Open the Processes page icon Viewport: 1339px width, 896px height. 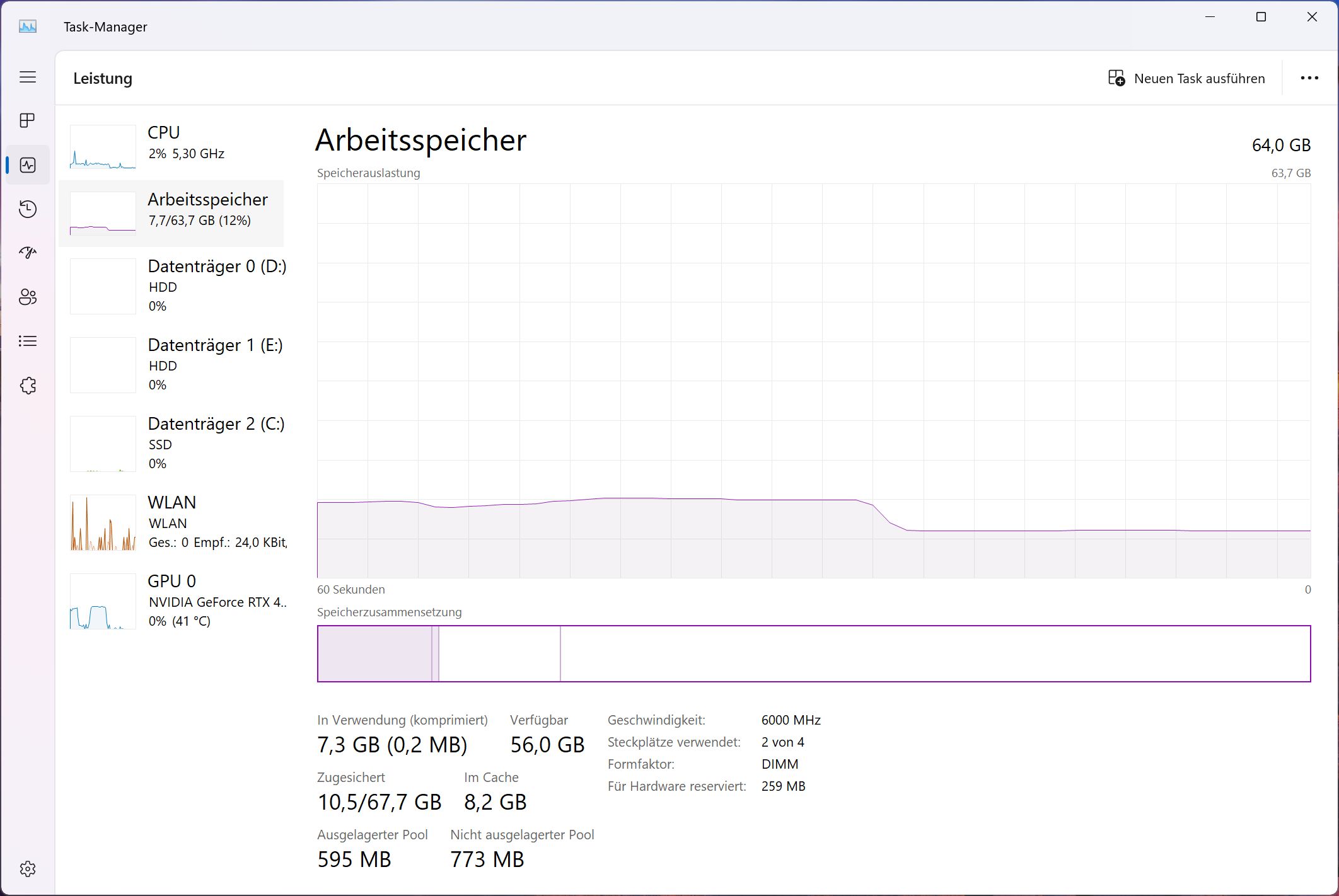coord(28,120)
